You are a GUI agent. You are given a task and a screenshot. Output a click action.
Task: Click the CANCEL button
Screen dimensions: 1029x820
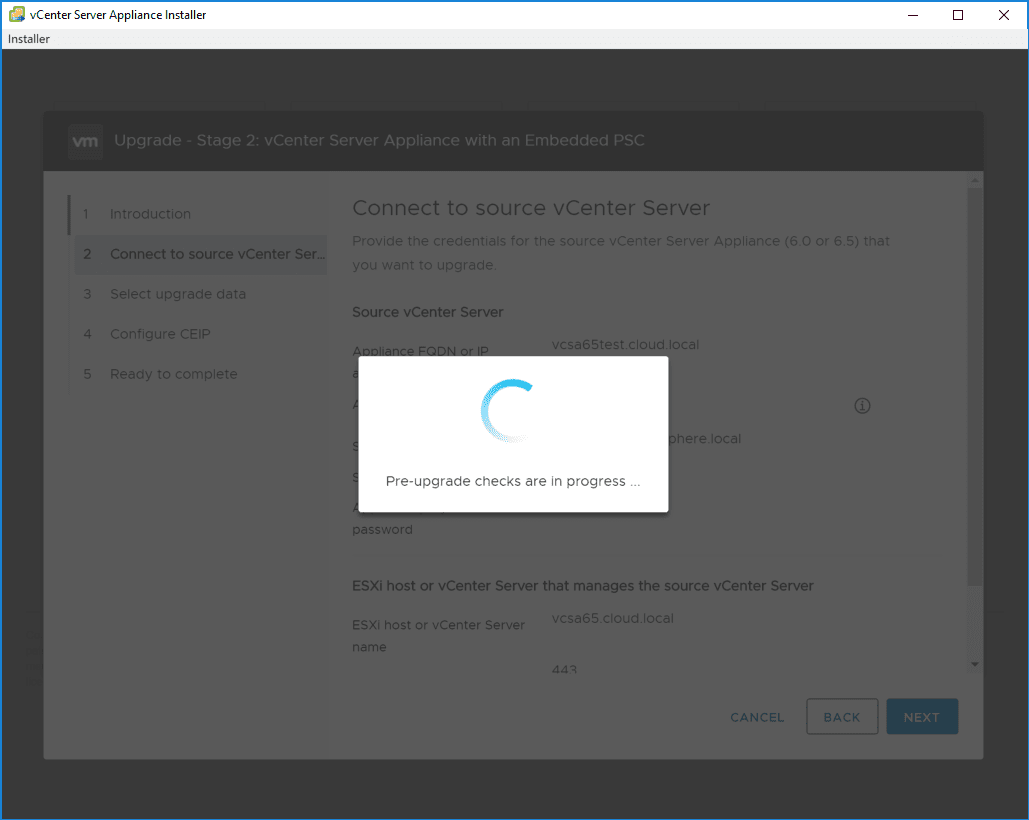757,717
